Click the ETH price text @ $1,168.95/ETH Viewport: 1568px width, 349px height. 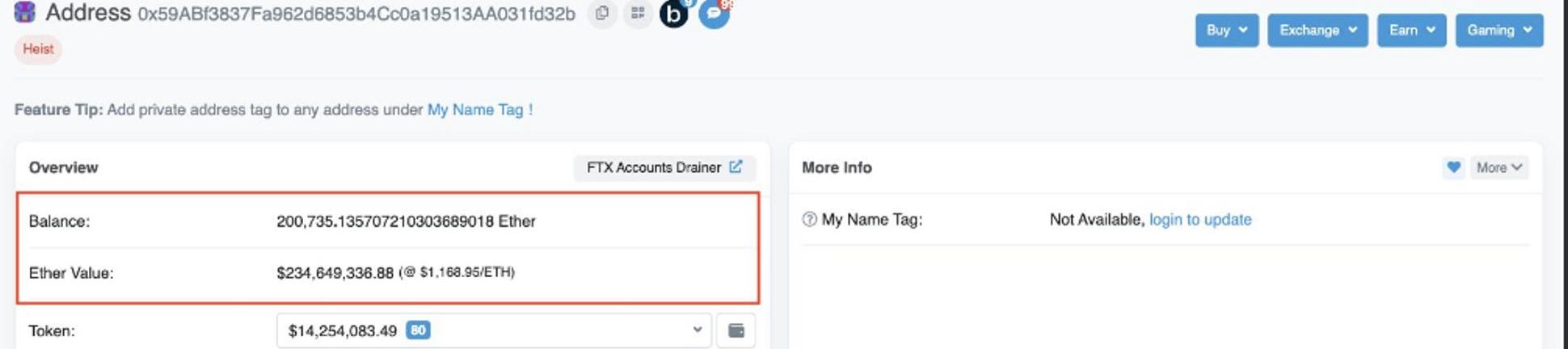click(457, 272)
